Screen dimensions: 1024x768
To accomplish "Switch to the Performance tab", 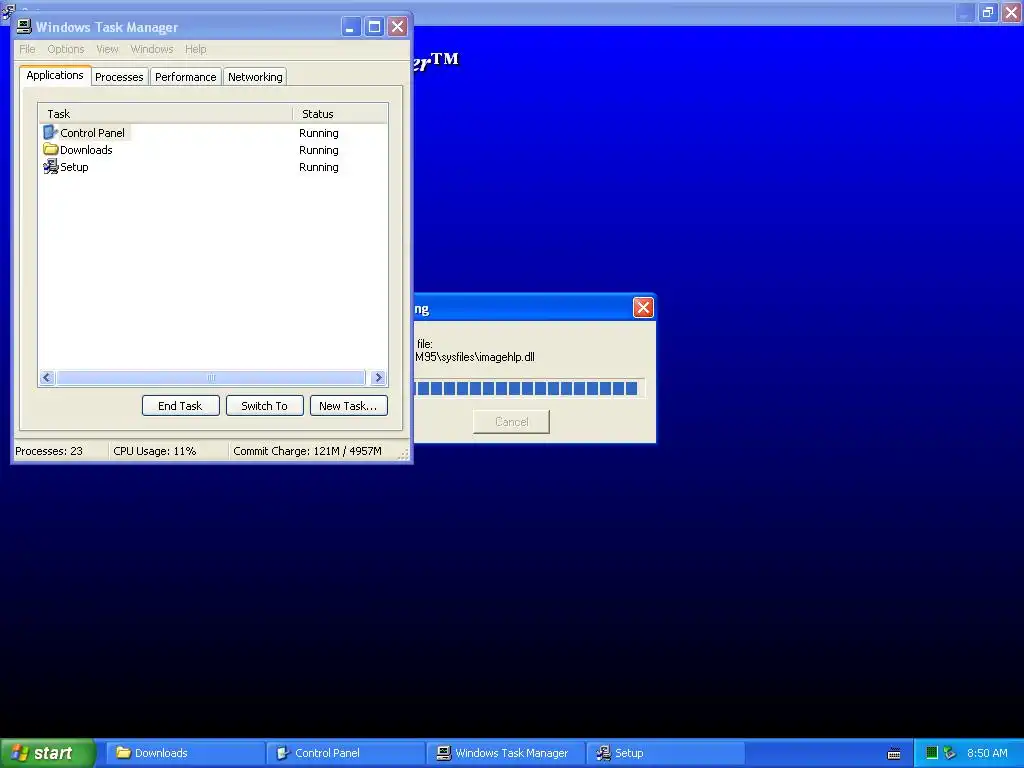I will (x=185, y=77).
